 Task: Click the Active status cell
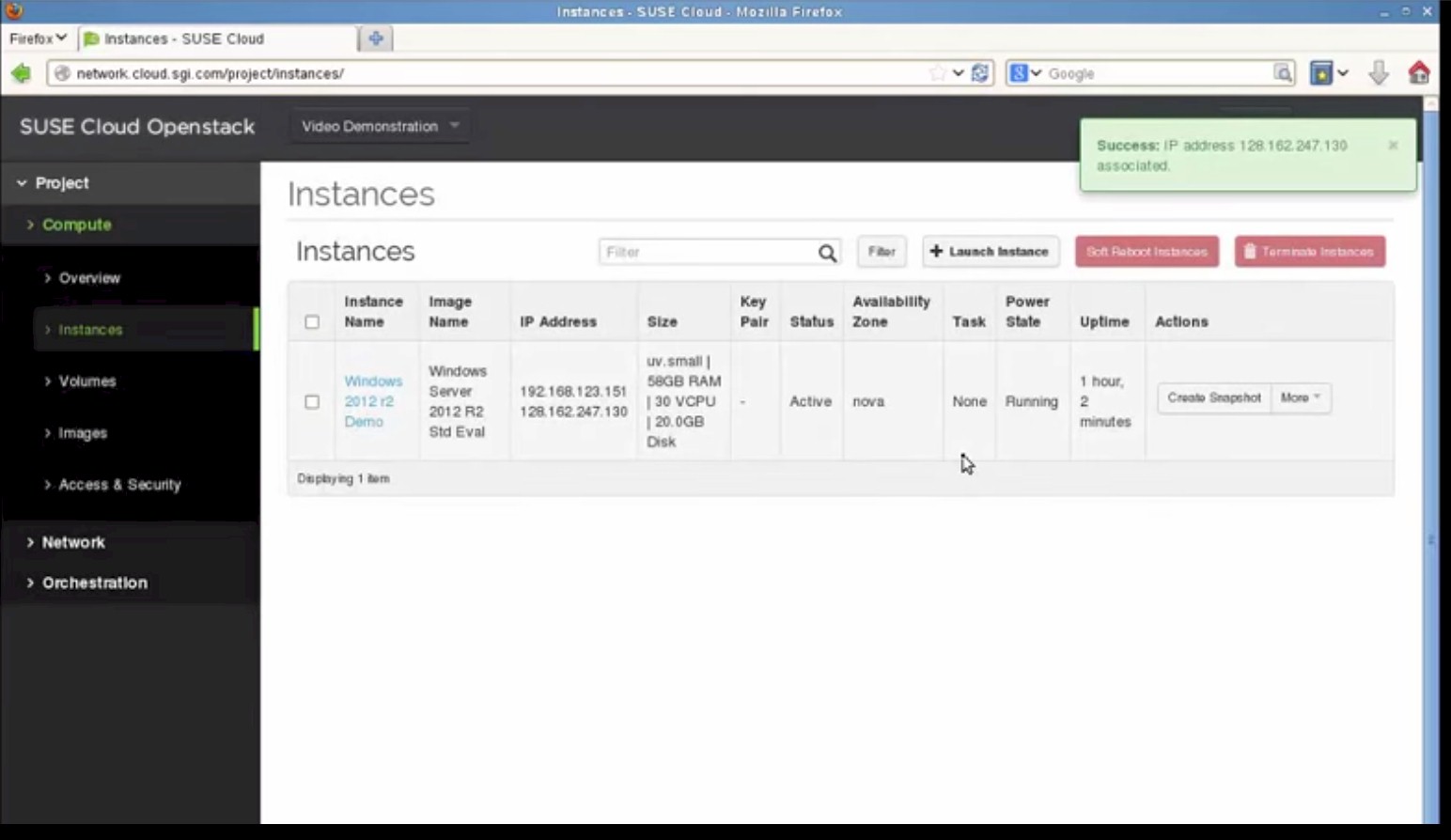click(810, 401)
